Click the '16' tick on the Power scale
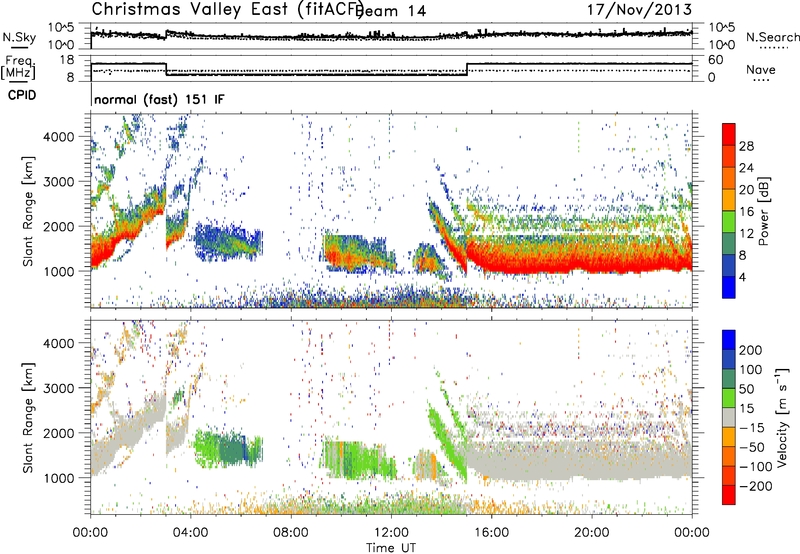 click(746, 212)
